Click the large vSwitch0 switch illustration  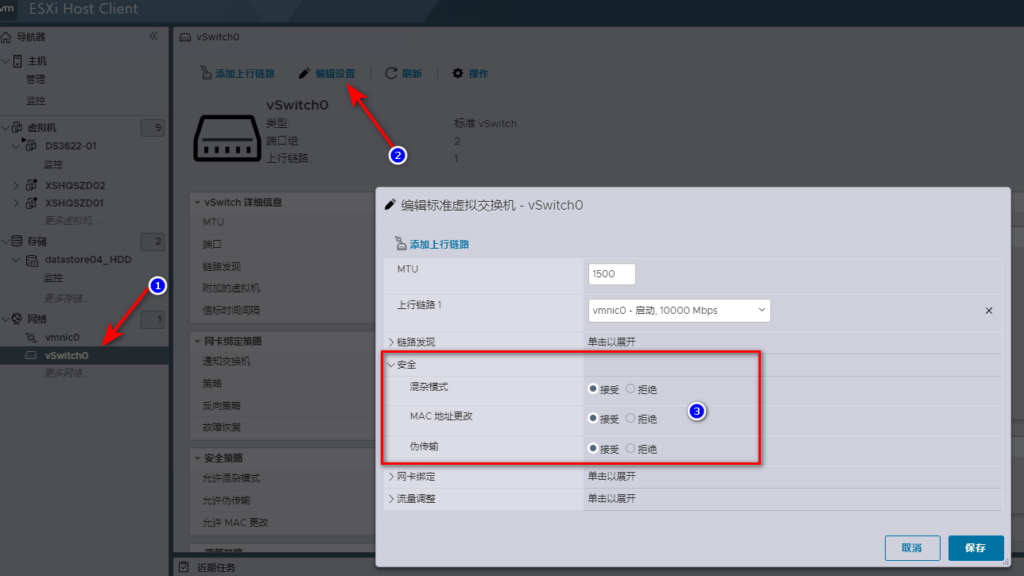click(227, 138)
